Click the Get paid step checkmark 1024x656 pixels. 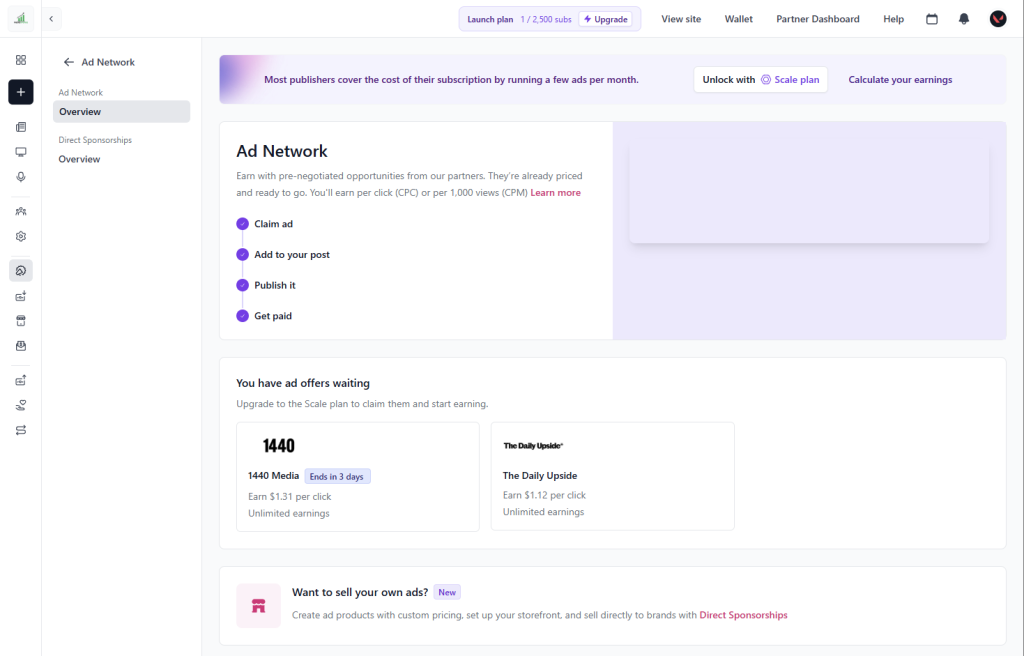(x=242, y=316)
